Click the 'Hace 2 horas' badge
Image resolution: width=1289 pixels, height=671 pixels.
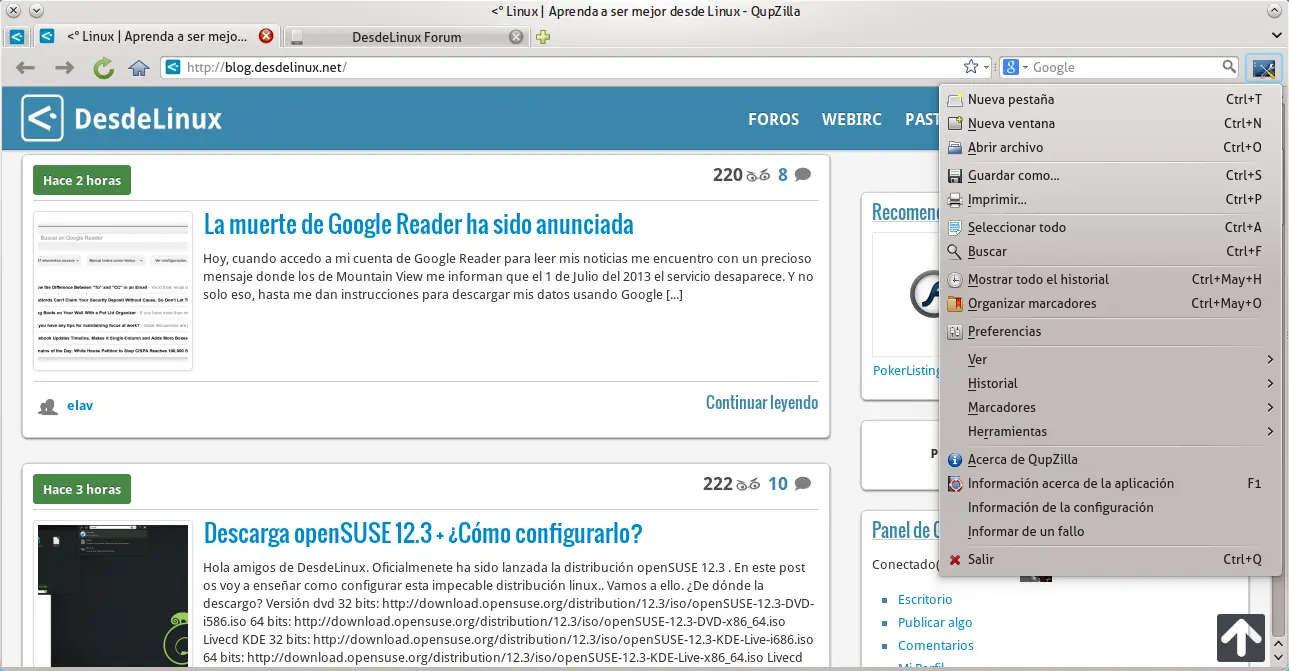(x=82, y=180)
